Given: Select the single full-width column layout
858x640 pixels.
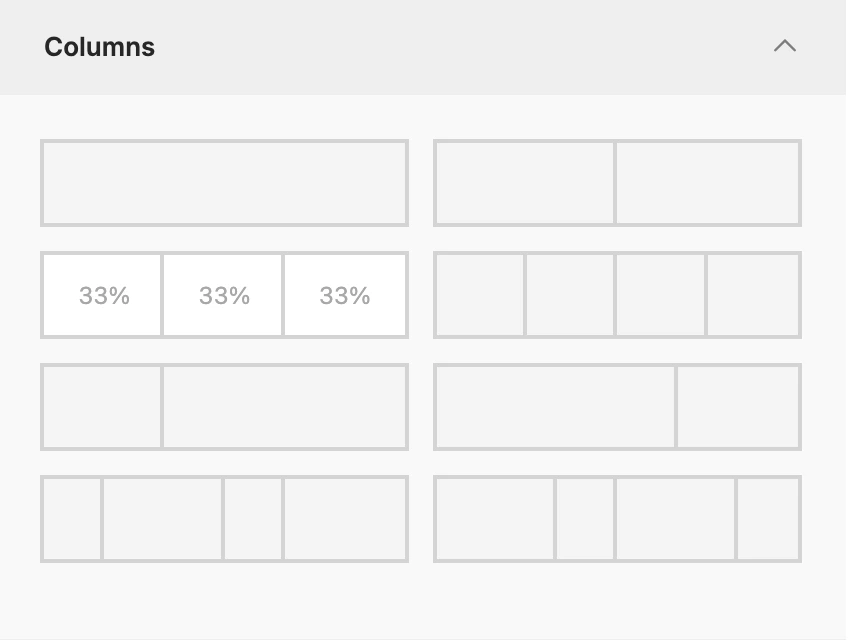Looking at the screenshot, I should tap(224, 183).
